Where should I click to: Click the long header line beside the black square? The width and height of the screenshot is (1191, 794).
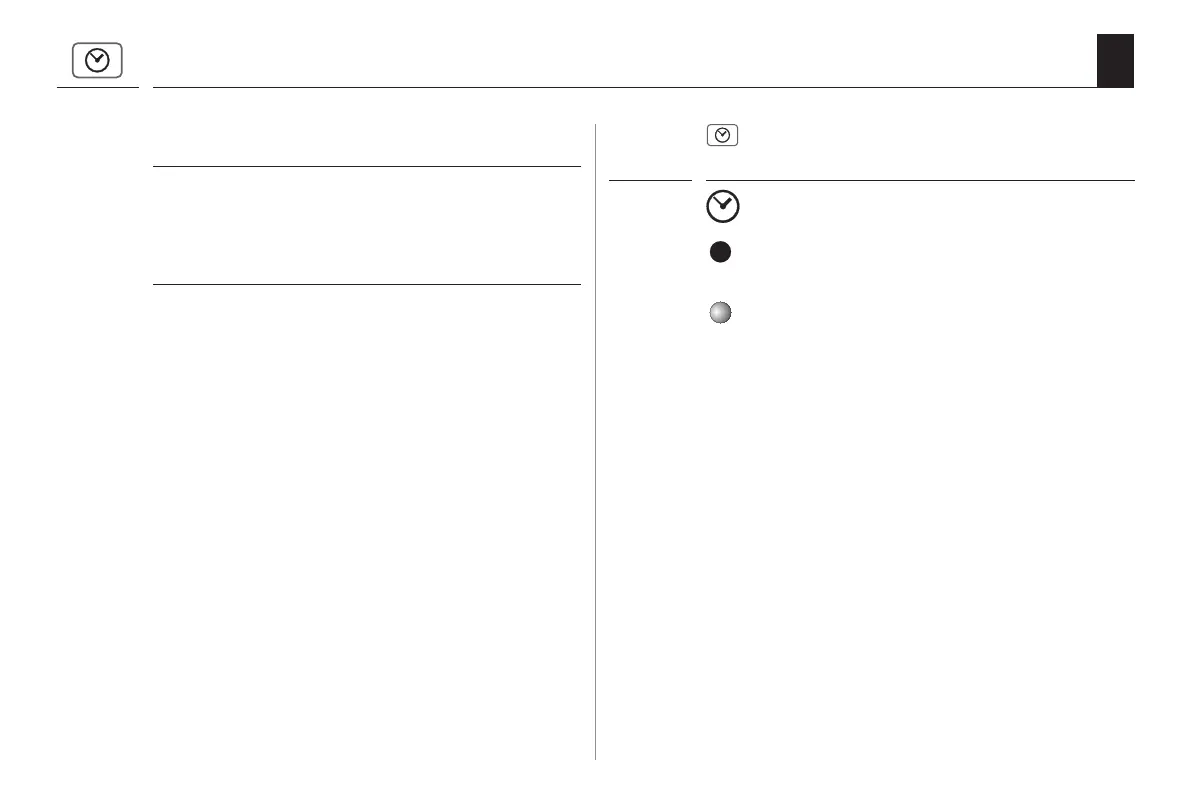click(x=620, y=87)
